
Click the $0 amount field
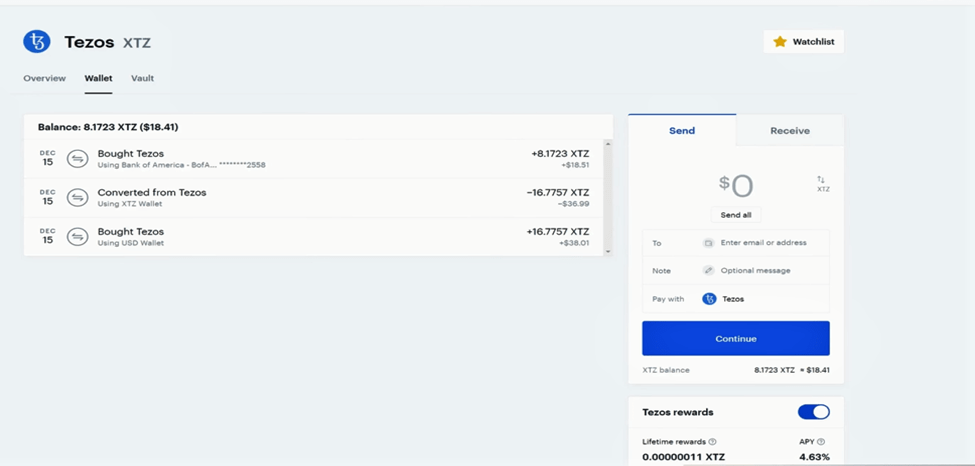[736, 185]
